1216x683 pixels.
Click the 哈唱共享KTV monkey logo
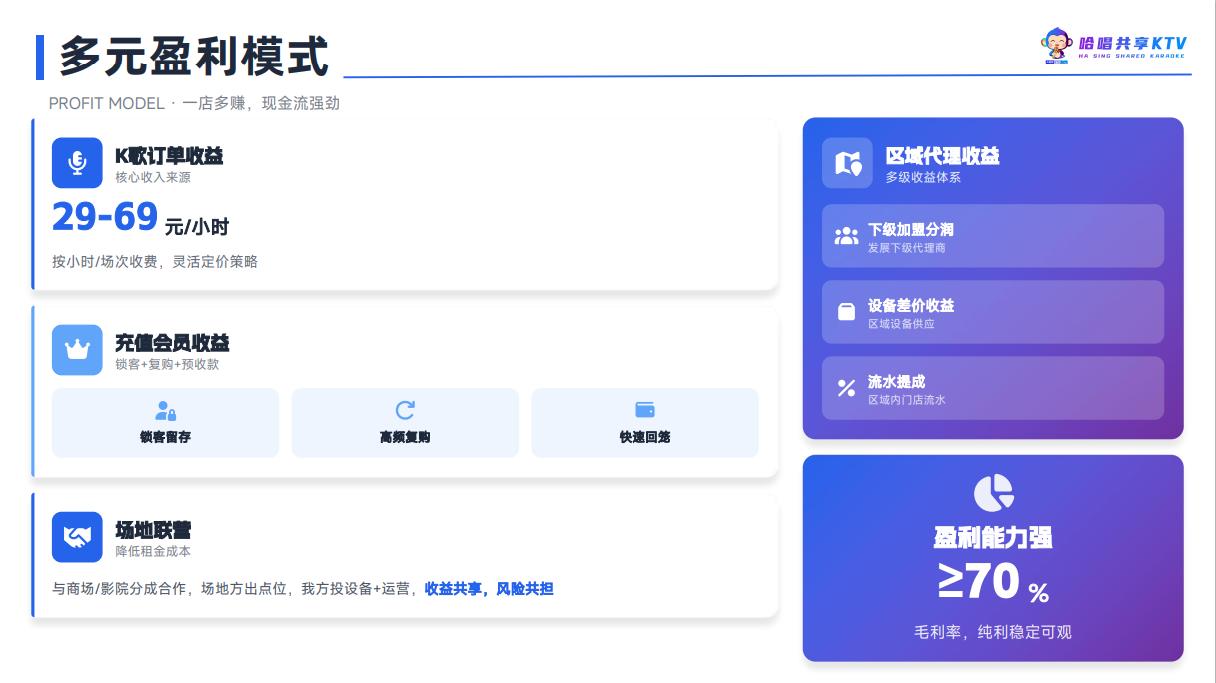[x=1057, y=45]
